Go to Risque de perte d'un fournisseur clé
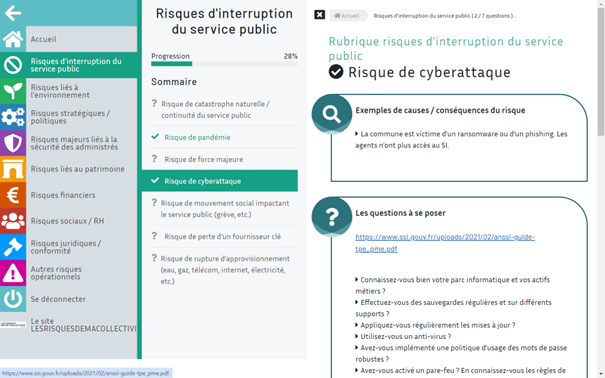The height and width of the screenshot is (378, 605). pyautogui.click(x=224, y=236)
